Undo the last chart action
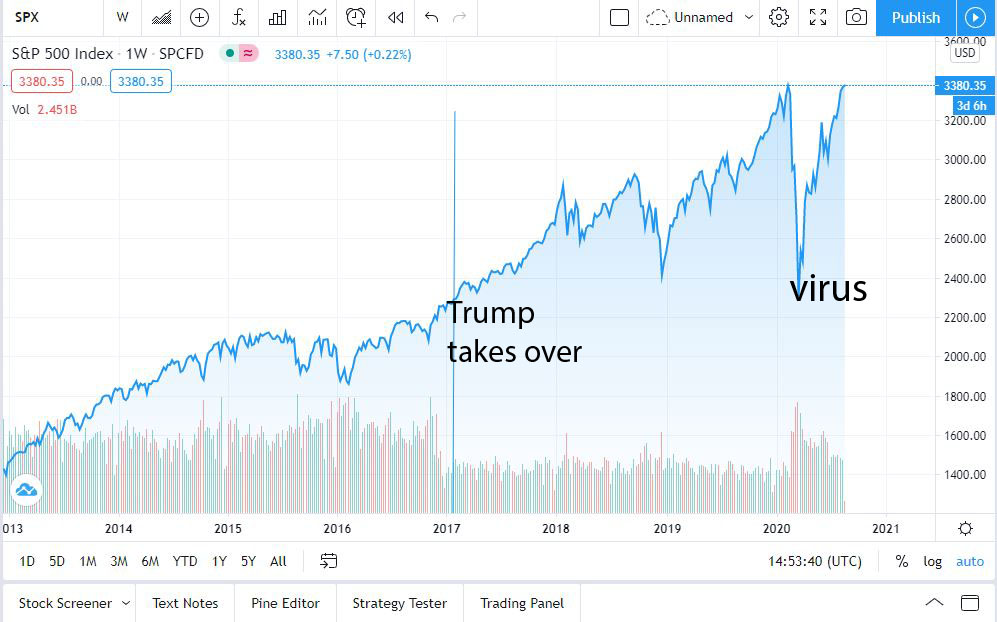Image resolution: width=997 pixels, height=622 pixels. [x=432, y=17]
